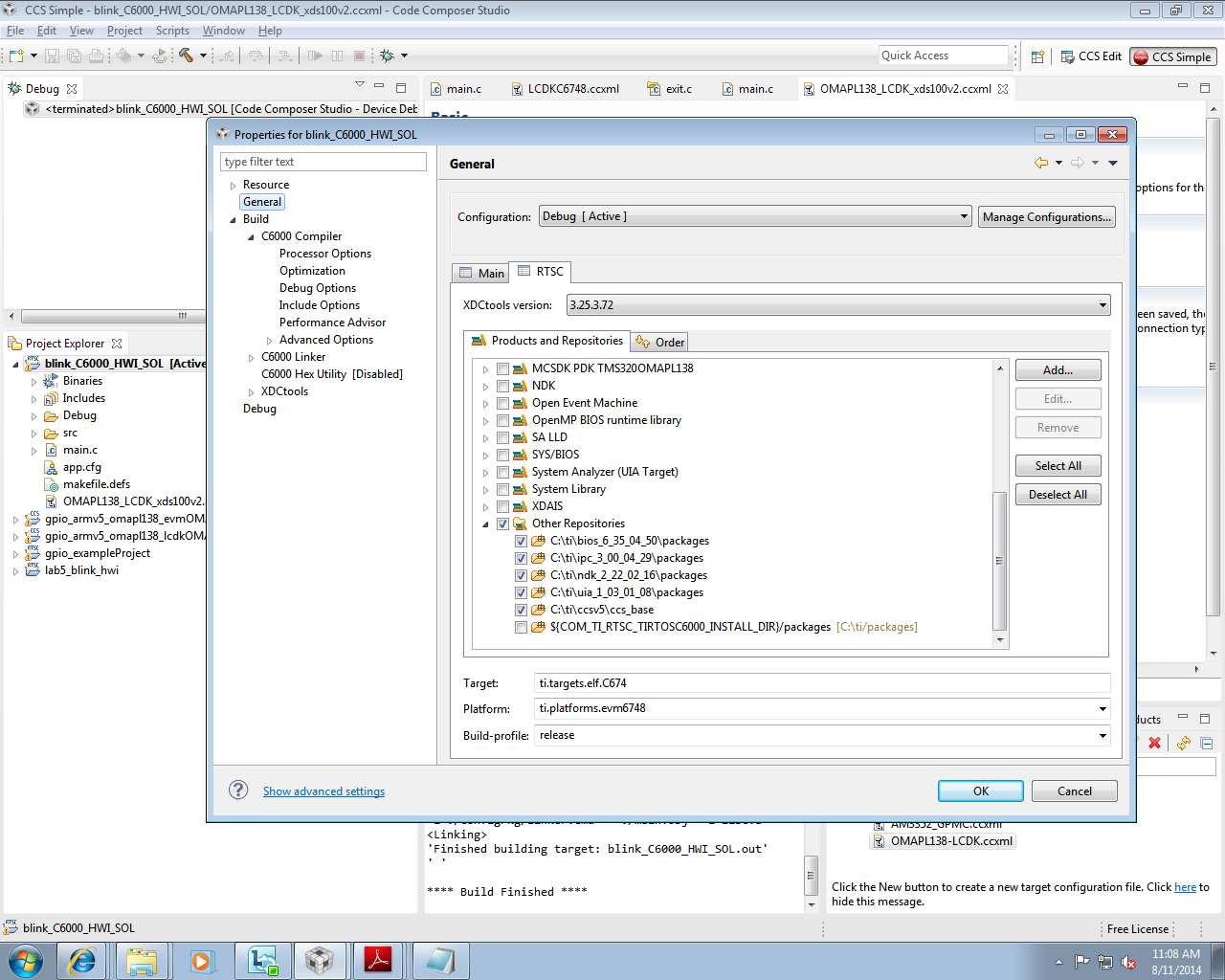This screenshot has height=980, width=1225.
Task: Click the volume icon in system tray
Action: coord(1128,962)
